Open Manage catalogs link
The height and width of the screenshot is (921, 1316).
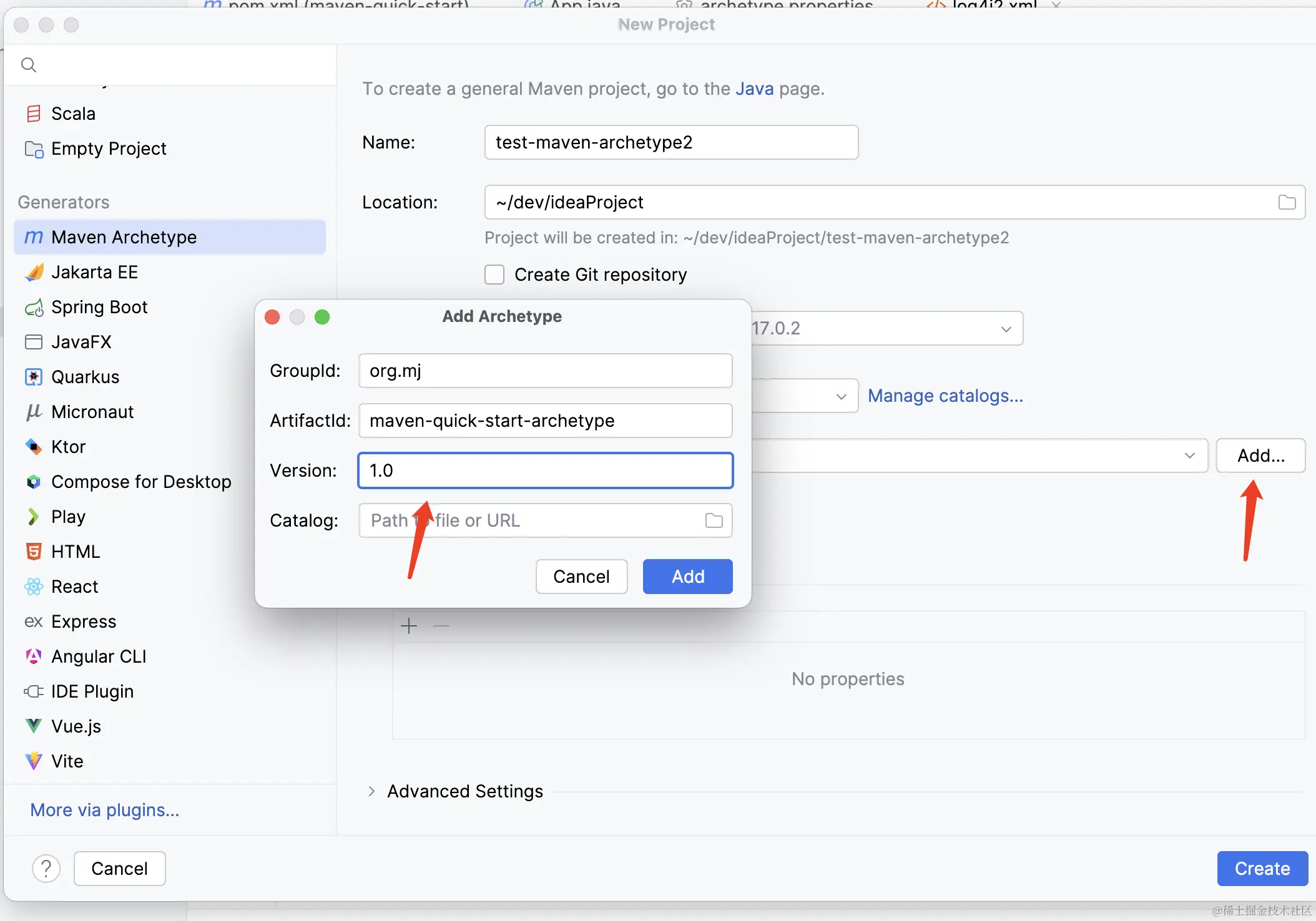[945, 396]
